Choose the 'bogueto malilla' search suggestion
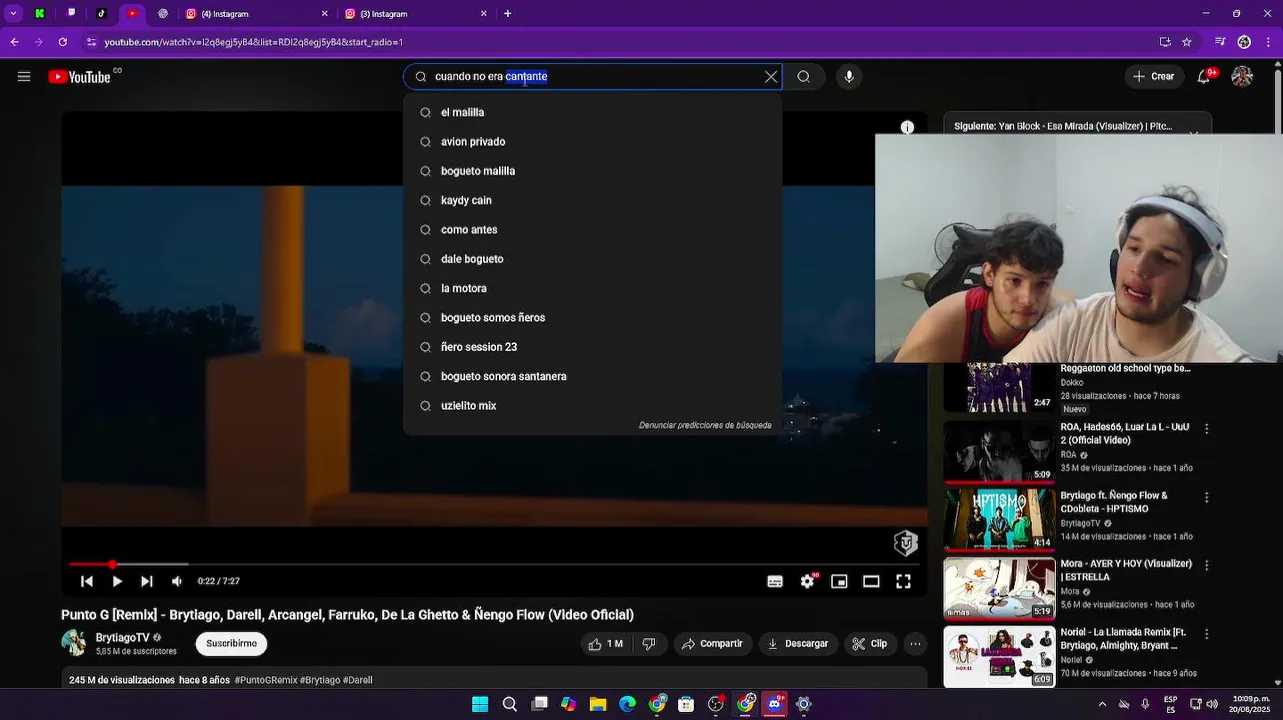Viewport: 1283px width, 720px height. pyautogui.click(x=592, y=171)
